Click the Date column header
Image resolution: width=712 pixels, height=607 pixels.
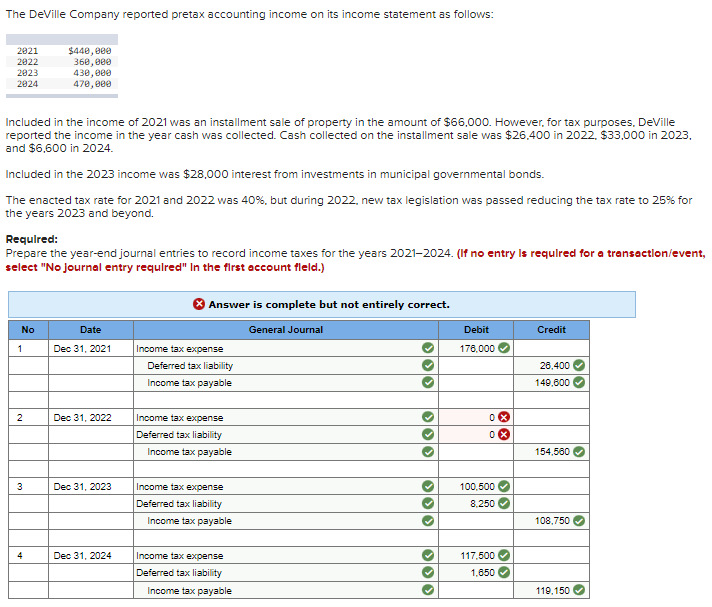(x=91, y=330)
